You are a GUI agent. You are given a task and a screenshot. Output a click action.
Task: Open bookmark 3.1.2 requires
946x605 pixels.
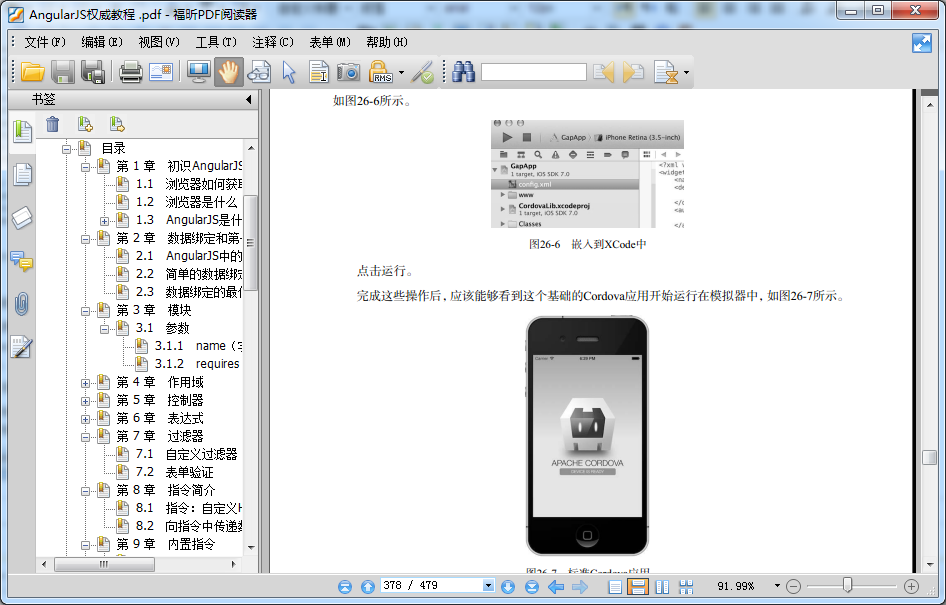click(197, 364)
